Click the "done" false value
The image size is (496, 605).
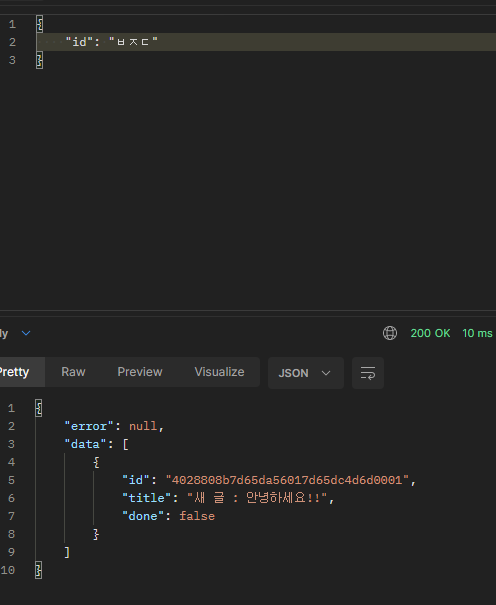tap(197, 516)
